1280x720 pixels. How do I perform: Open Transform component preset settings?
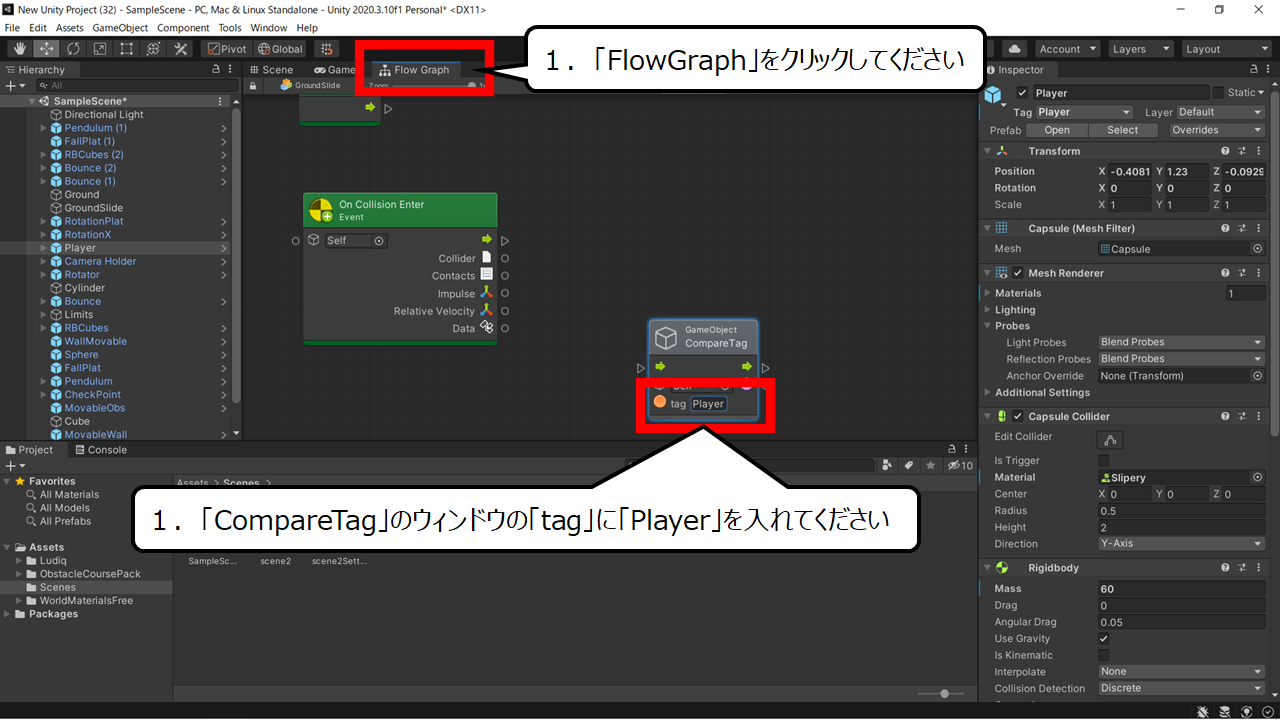coord(1241,151)
